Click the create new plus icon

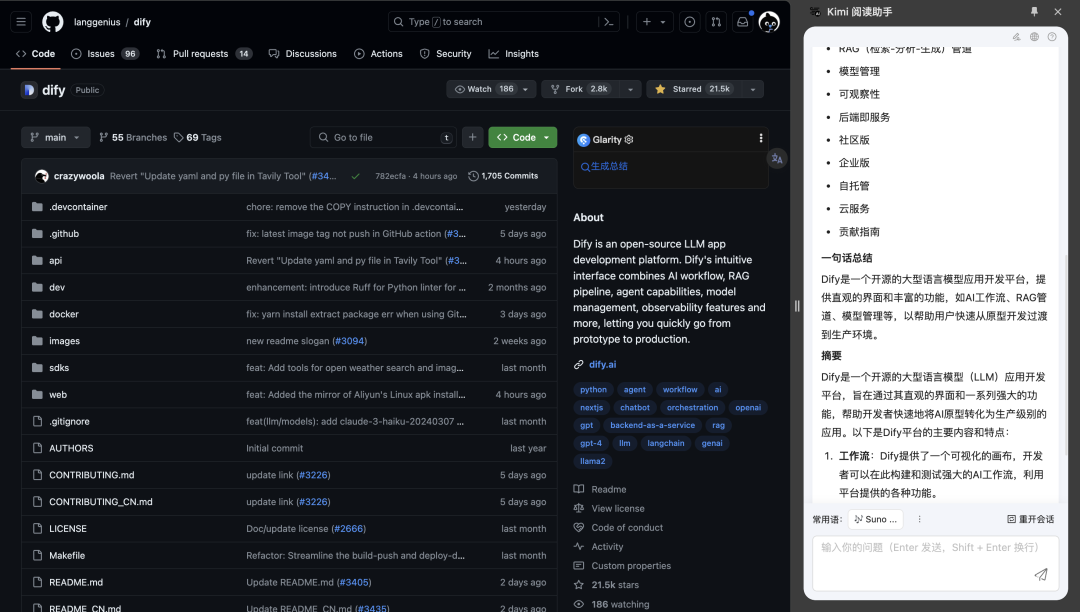[647, 22]
